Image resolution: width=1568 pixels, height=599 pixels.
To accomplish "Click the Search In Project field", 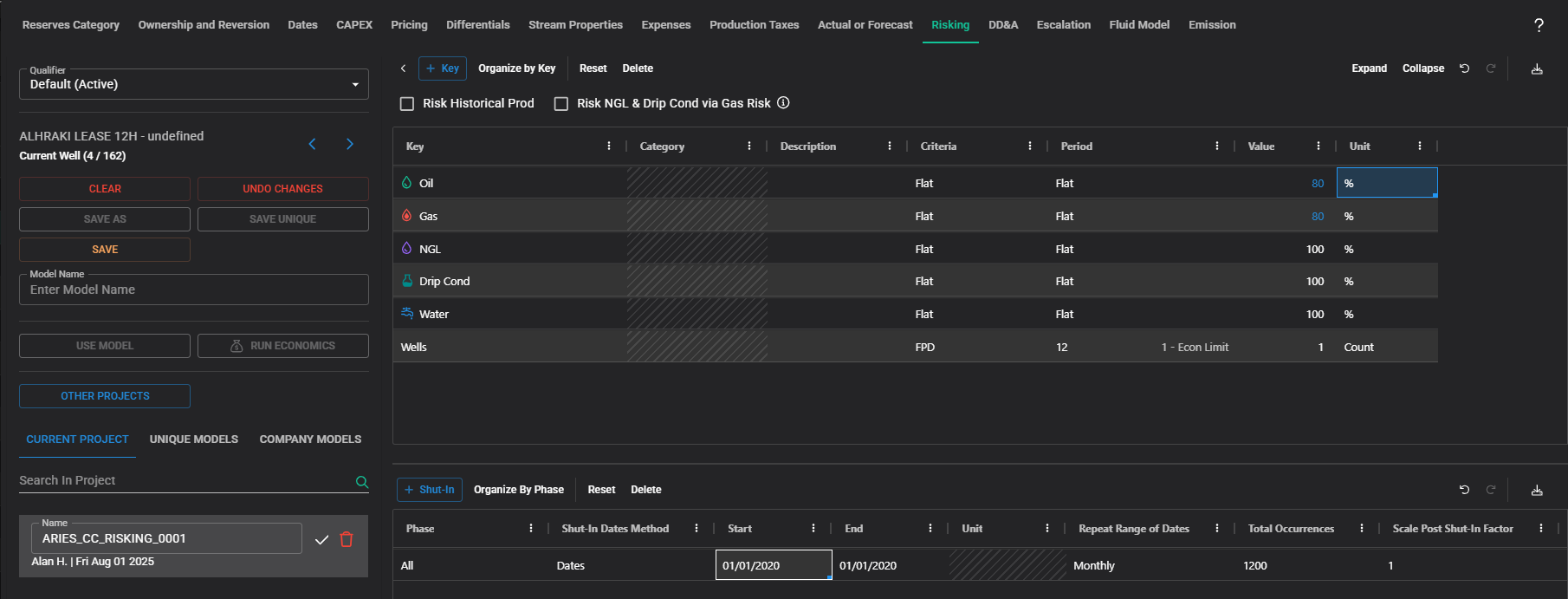I will [x=185, y=480].
